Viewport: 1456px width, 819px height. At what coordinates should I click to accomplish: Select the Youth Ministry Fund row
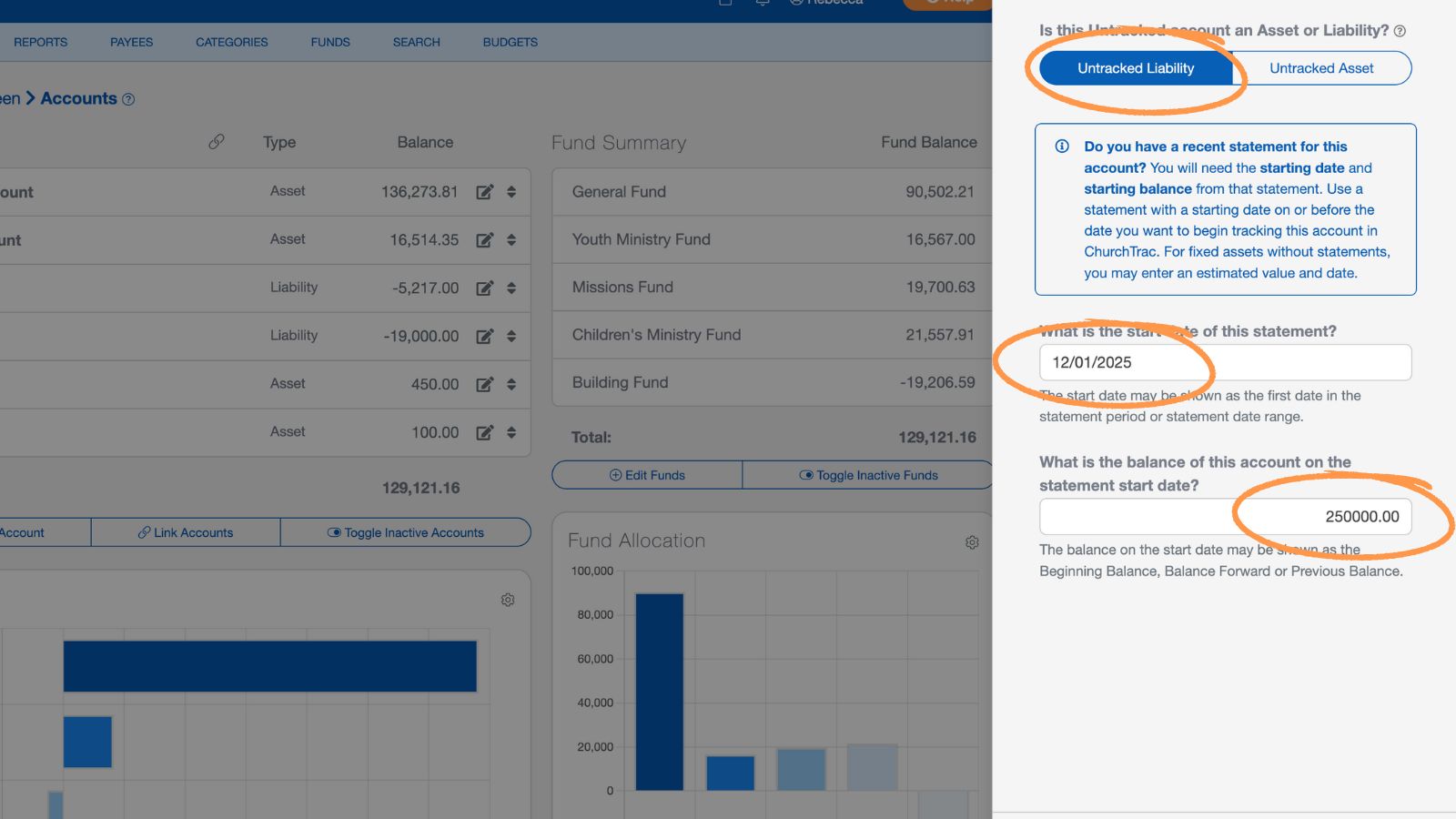773,239
